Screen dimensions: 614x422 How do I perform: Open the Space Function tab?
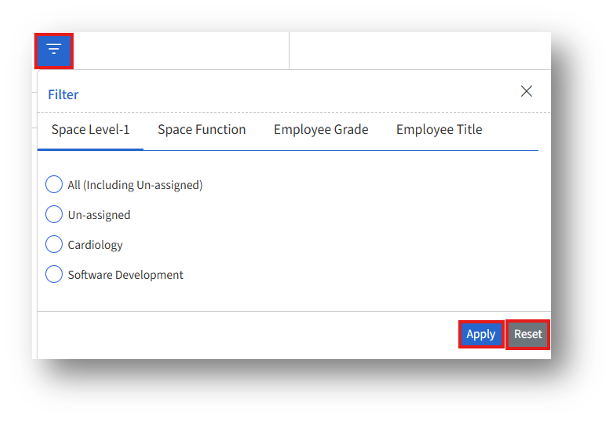(202, 130)
